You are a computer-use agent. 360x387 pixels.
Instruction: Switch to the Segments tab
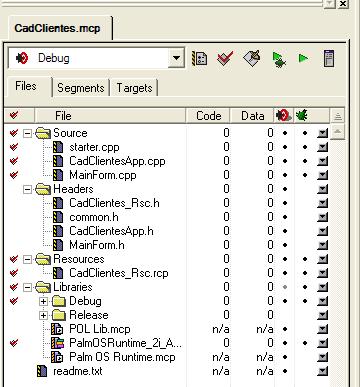click(x=81, y=88)
